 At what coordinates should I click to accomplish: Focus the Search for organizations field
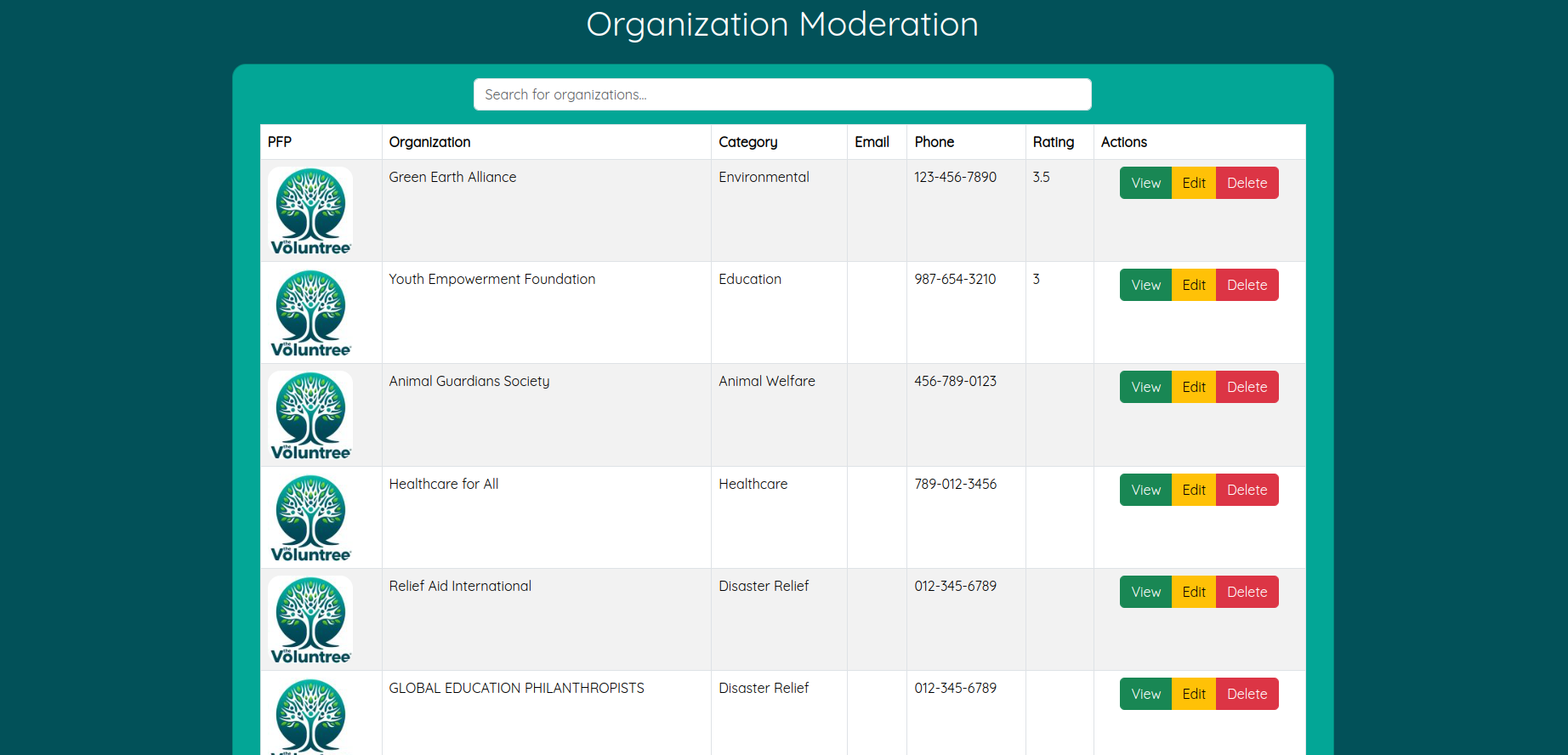[782, 94]
